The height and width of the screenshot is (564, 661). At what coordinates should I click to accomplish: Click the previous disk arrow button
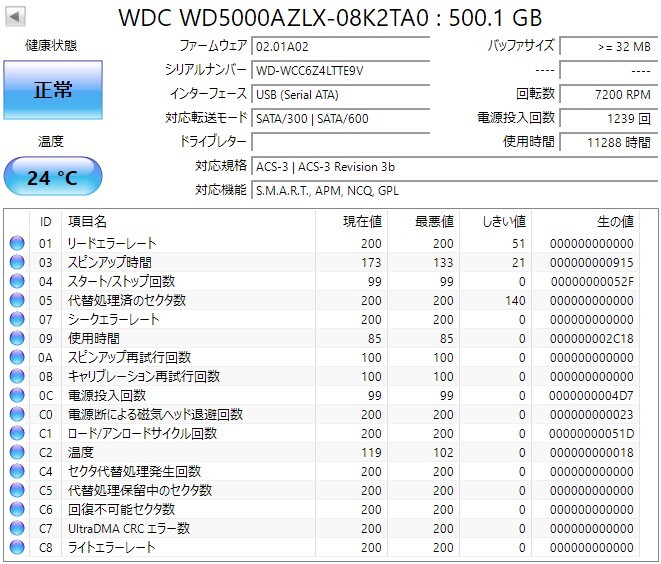pyautogui.click(x=15, y=17)
